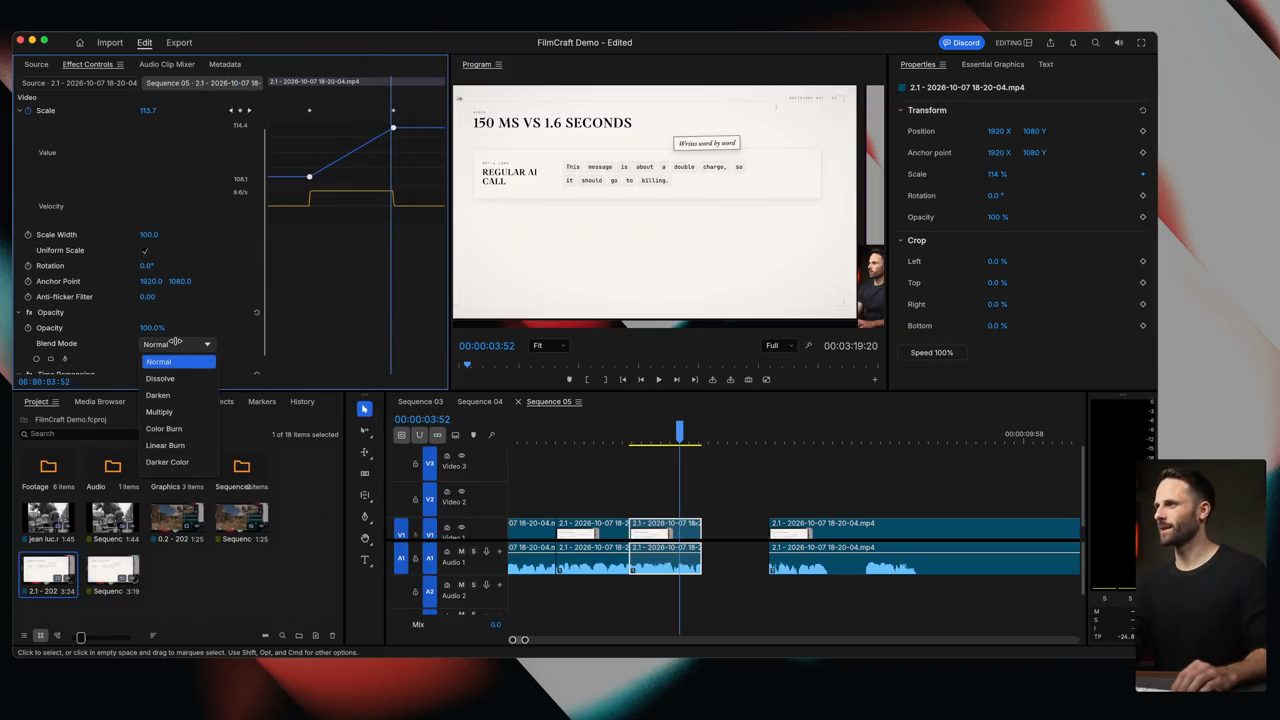Create a new bin in Project panel
The width and height of the screenshot is (1280, 720).
[299, 636]
